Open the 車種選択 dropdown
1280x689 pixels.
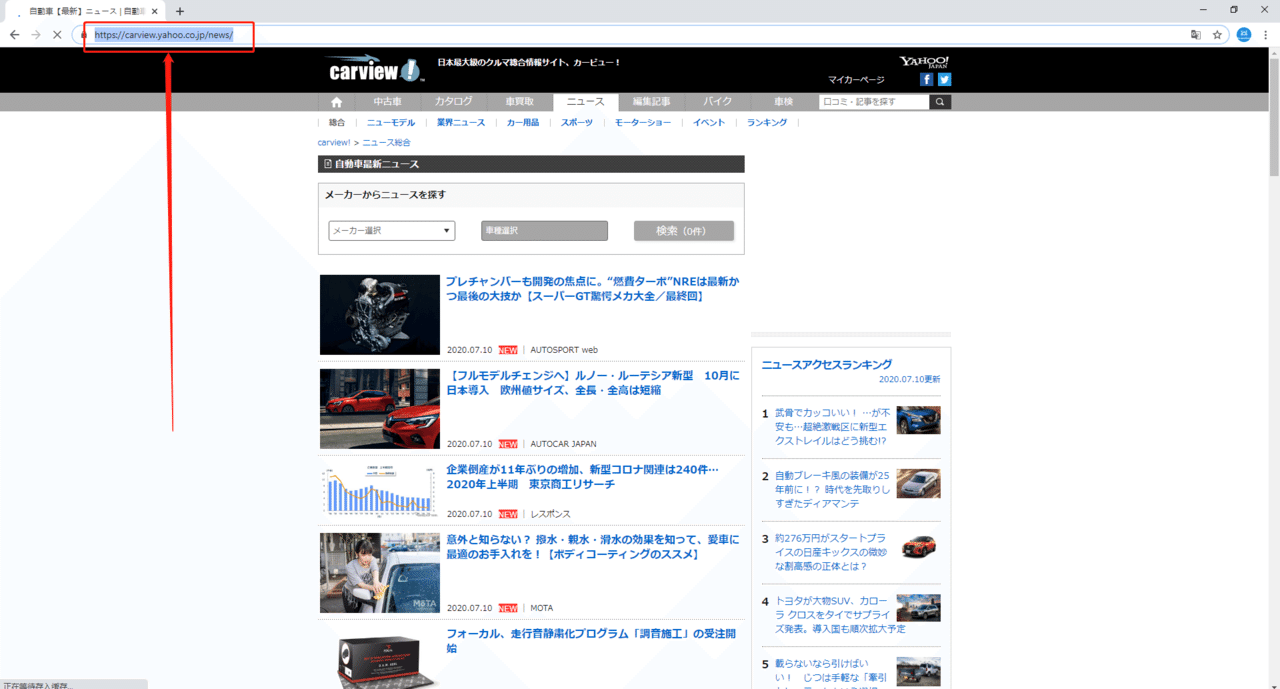(x=544, y=231)
